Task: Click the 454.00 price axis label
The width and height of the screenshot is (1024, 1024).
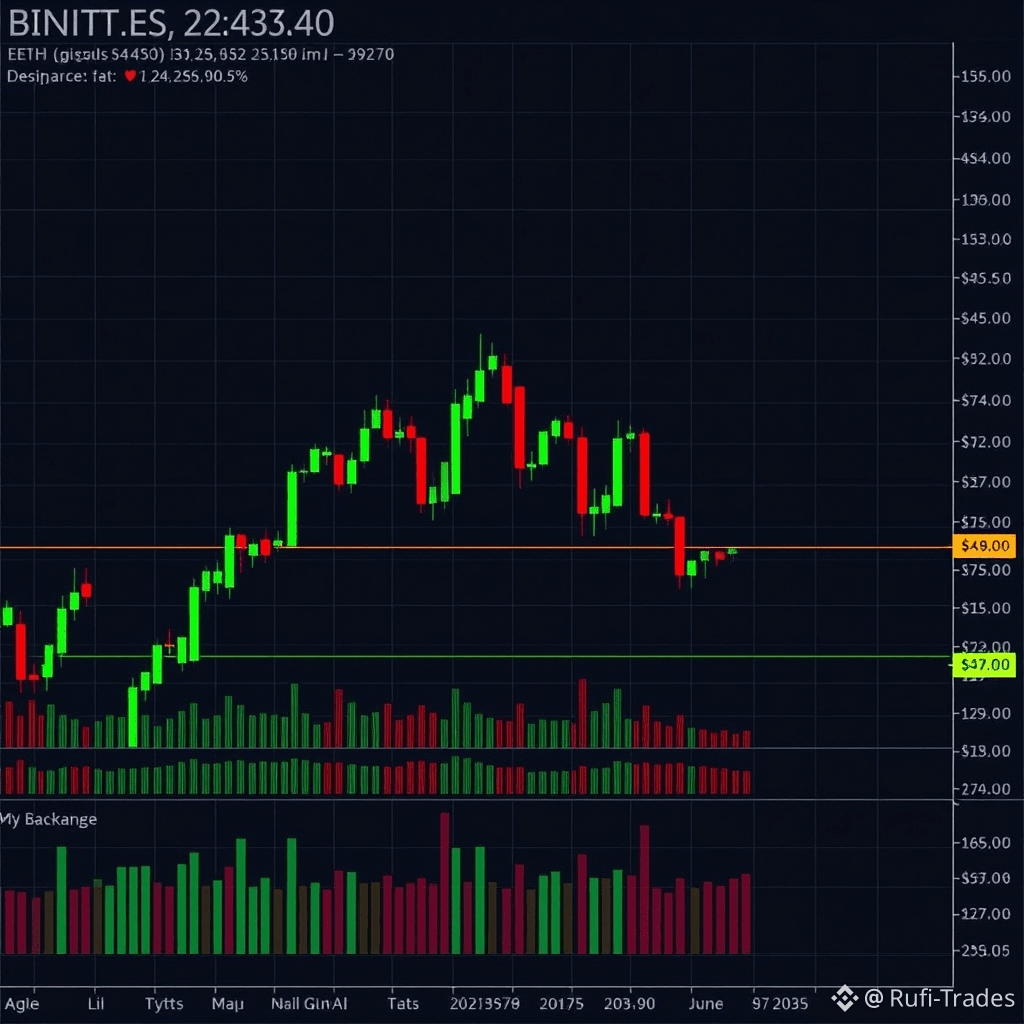Action: click(x=985, y=158)
